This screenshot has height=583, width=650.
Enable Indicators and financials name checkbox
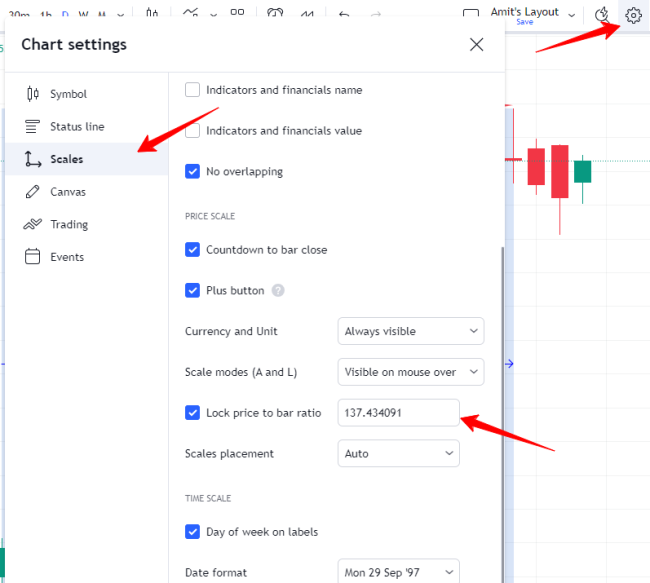[193, 90]
